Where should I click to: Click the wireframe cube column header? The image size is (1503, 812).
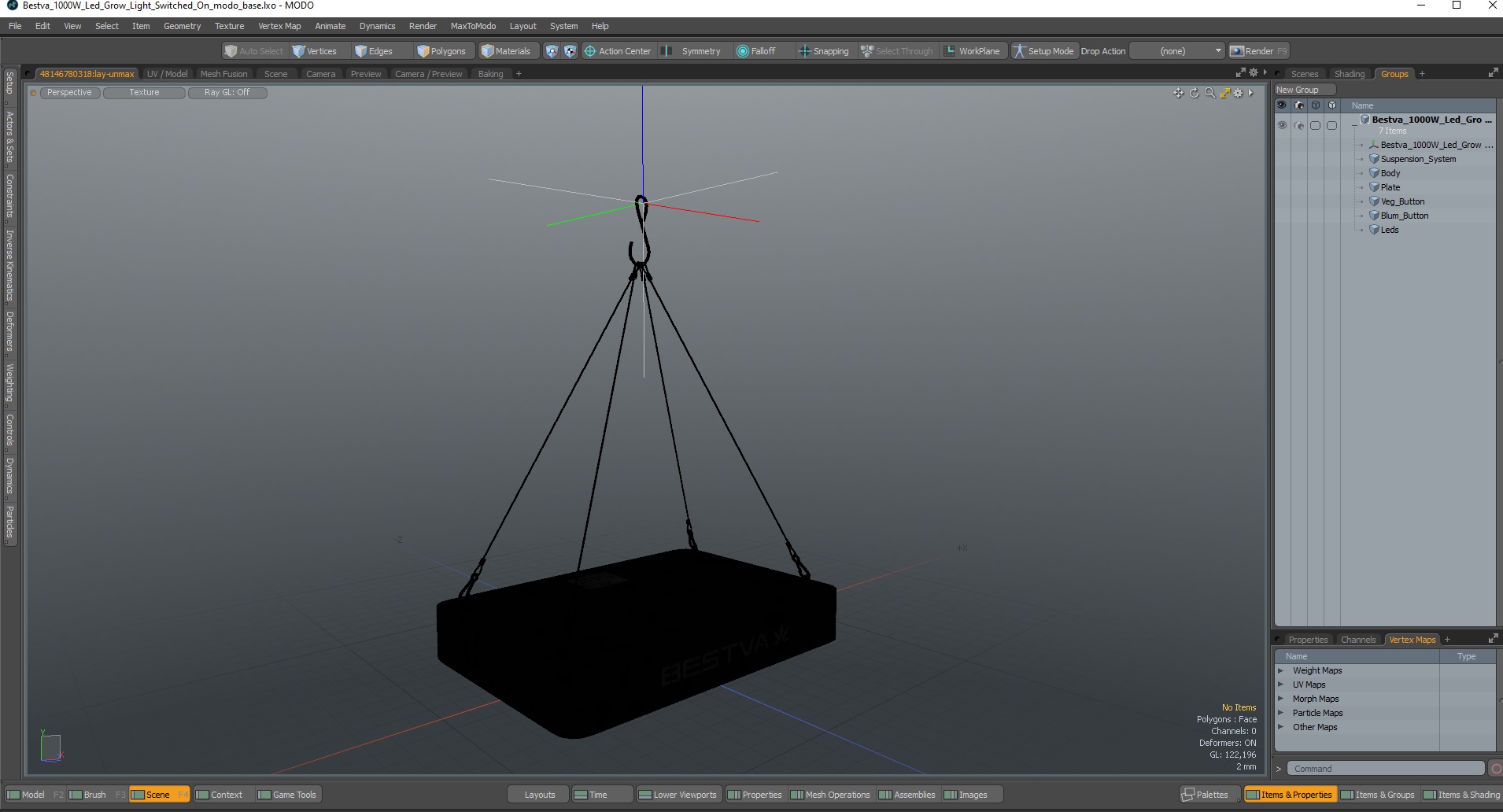tap(1315, 105)
